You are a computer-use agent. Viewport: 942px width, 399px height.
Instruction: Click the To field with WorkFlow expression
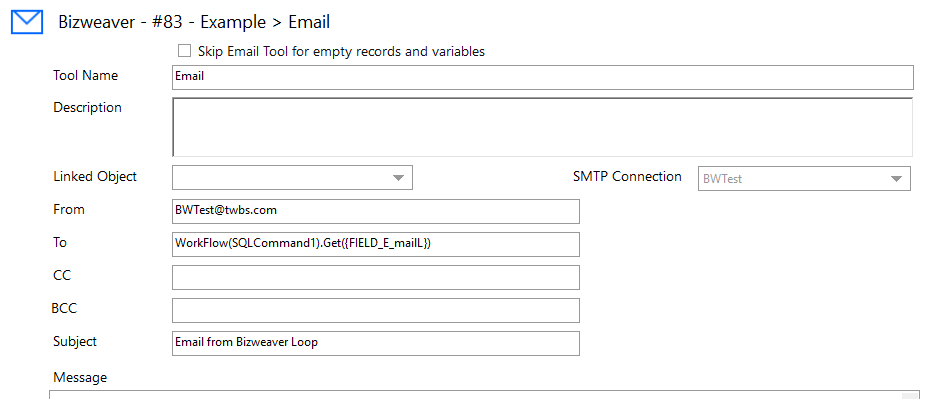375,244
